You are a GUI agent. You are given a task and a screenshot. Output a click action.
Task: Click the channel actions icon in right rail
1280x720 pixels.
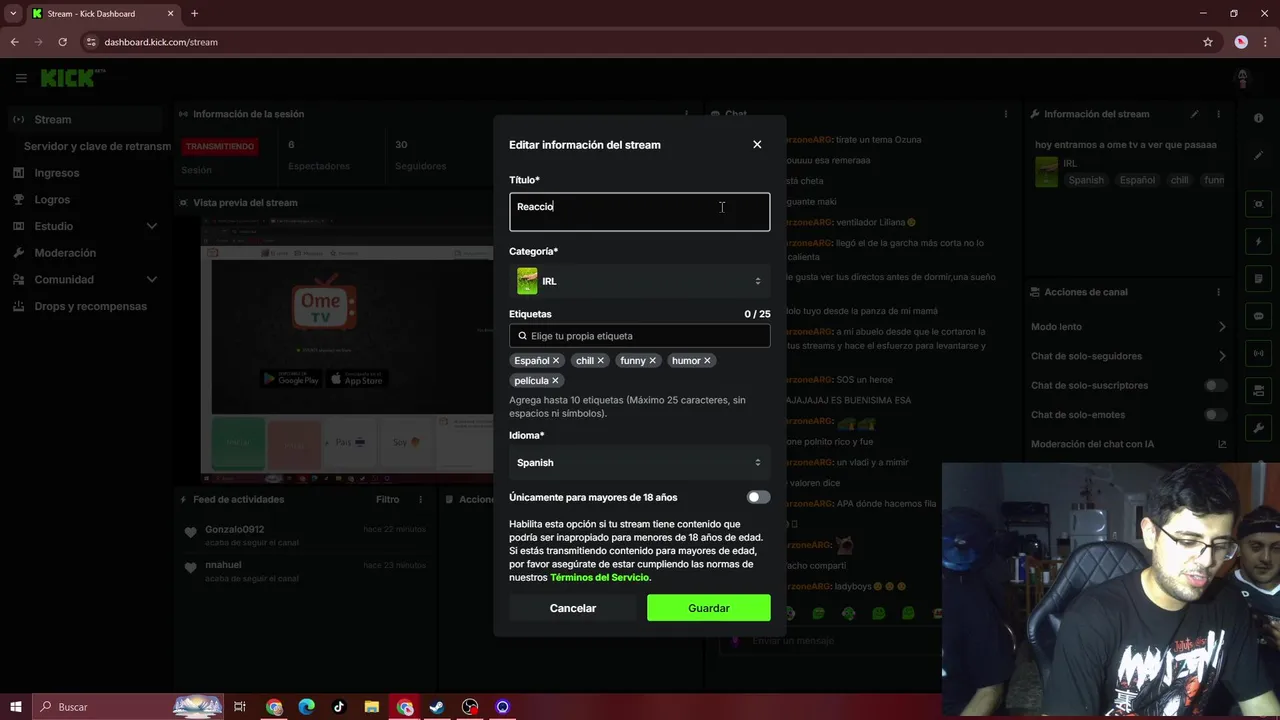(x=1259, y=390)
